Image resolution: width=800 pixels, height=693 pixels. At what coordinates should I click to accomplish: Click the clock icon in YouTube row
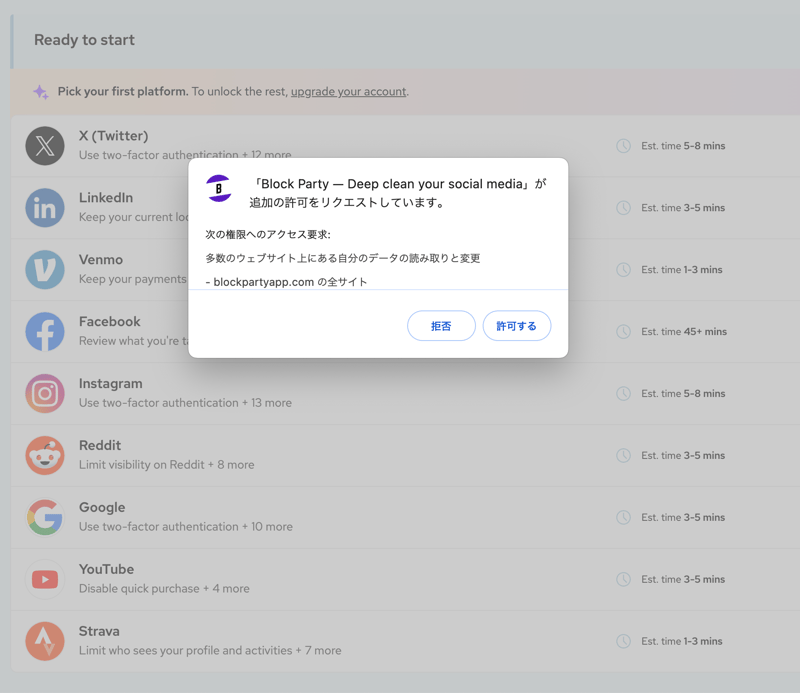pos(623,579)
